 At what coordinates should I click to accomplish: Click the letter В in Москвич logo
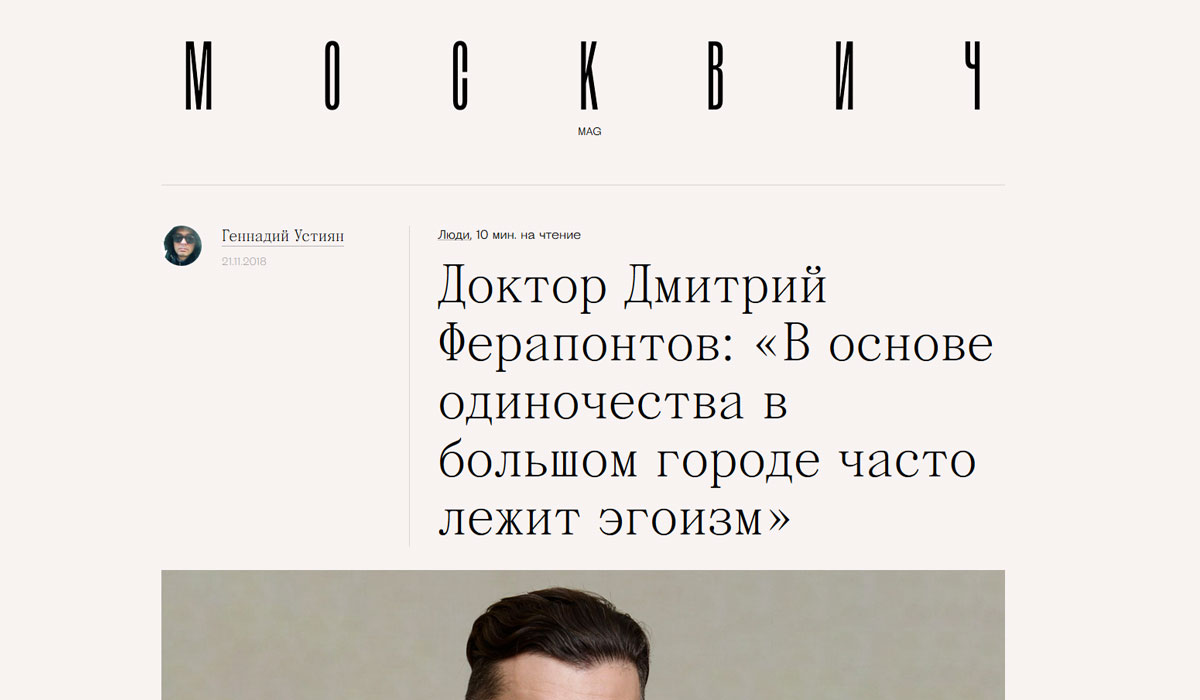point(717,76)
